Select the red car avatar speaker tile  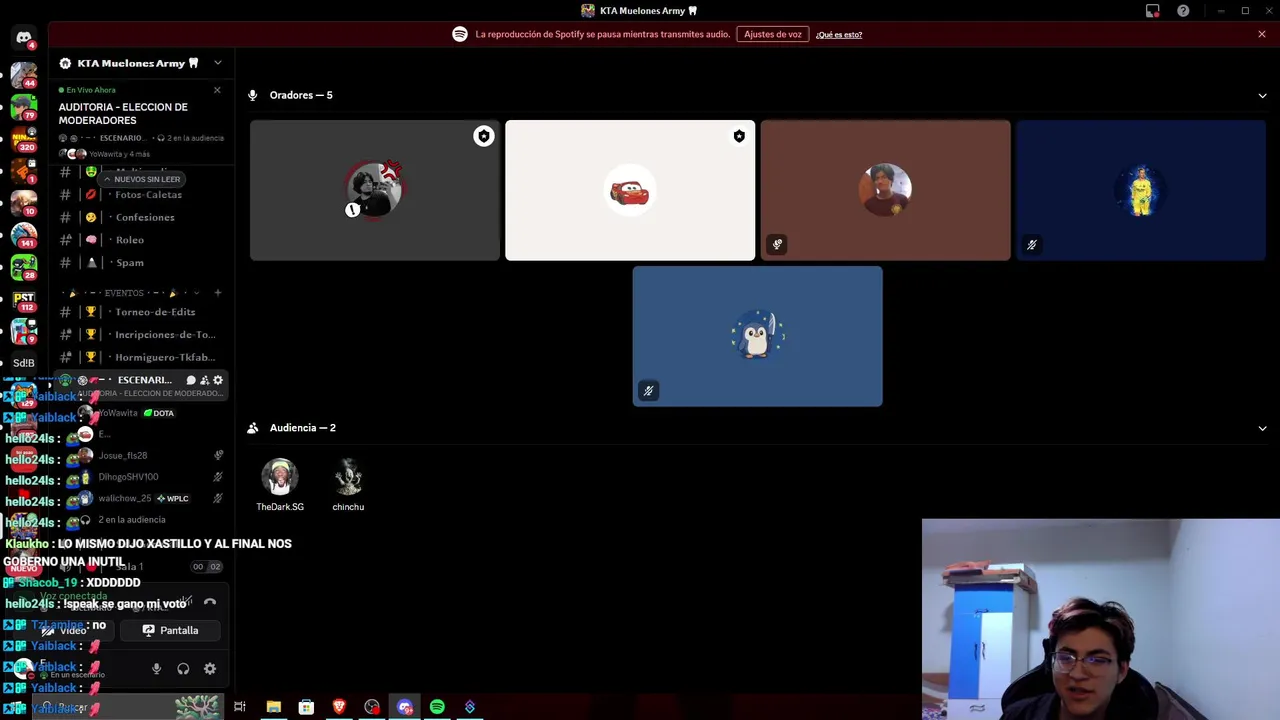click(x=630, y=190)
